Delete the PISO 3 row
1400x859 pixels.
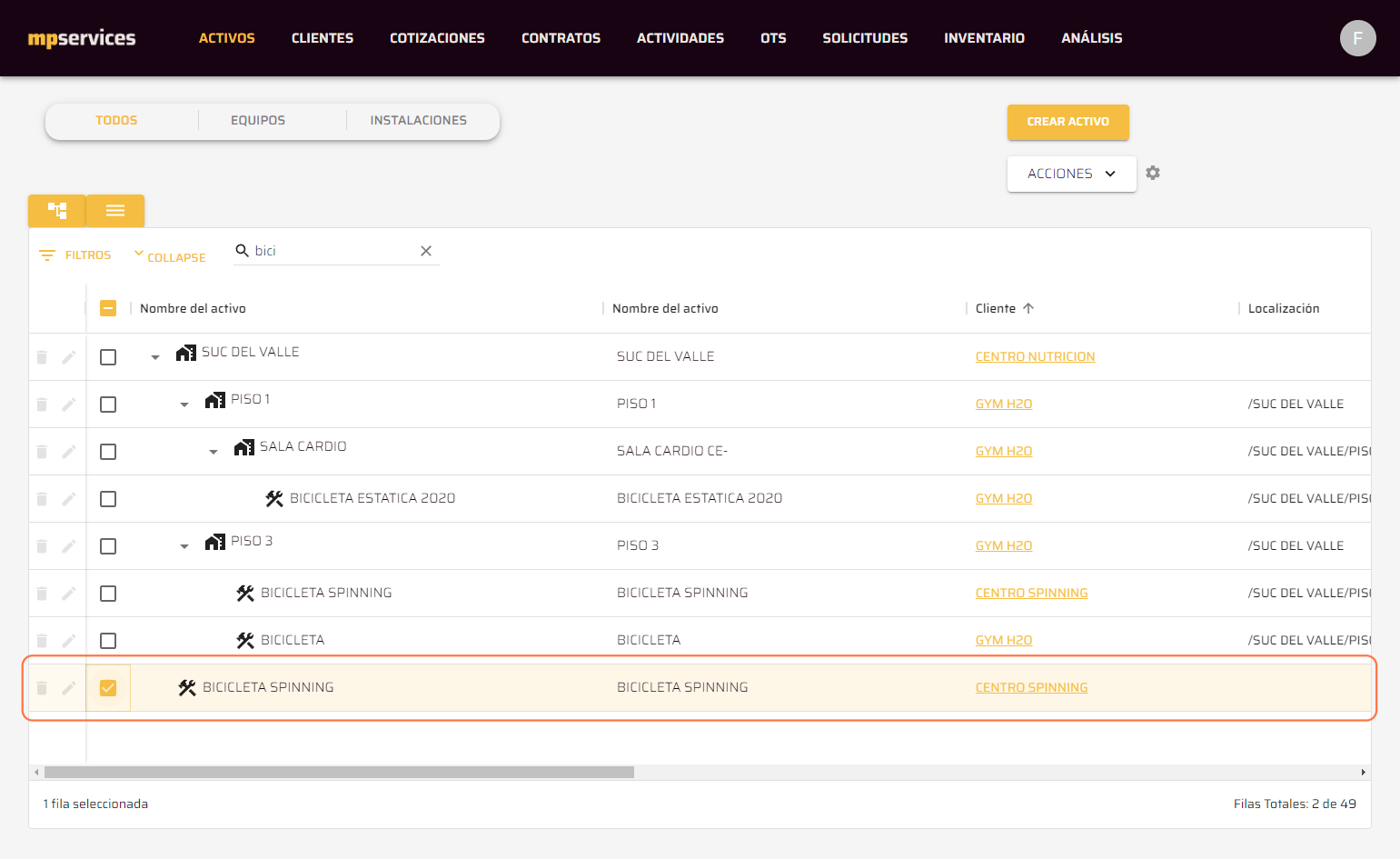(42, 546)
